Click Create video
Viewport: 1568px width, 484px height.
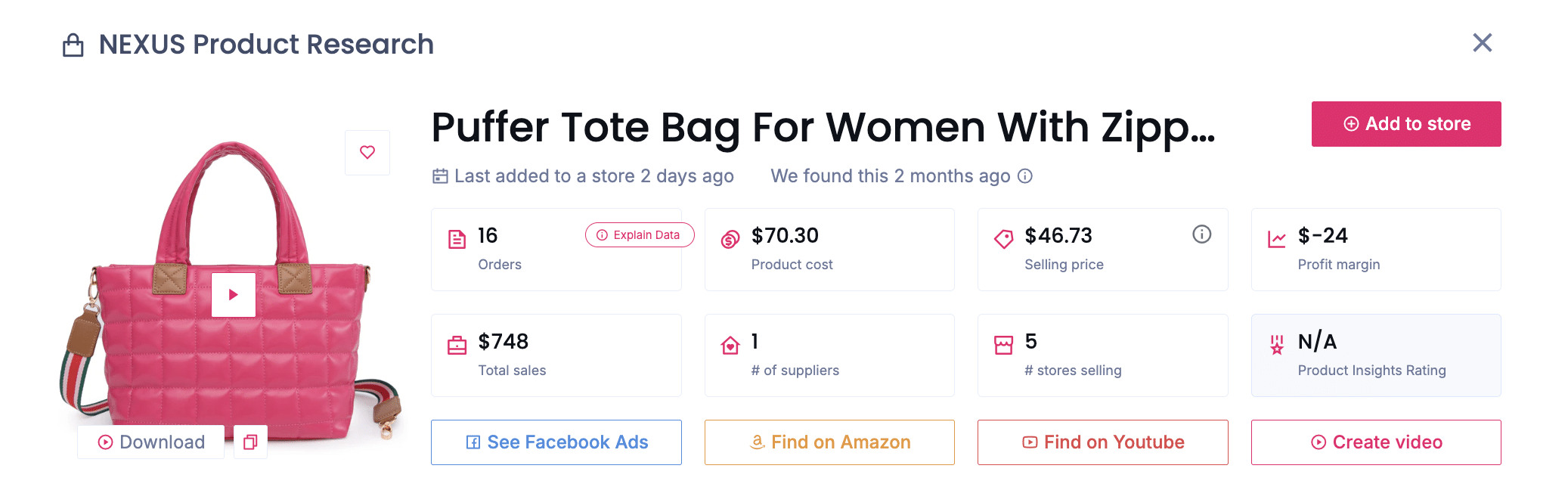(1376, 442)
